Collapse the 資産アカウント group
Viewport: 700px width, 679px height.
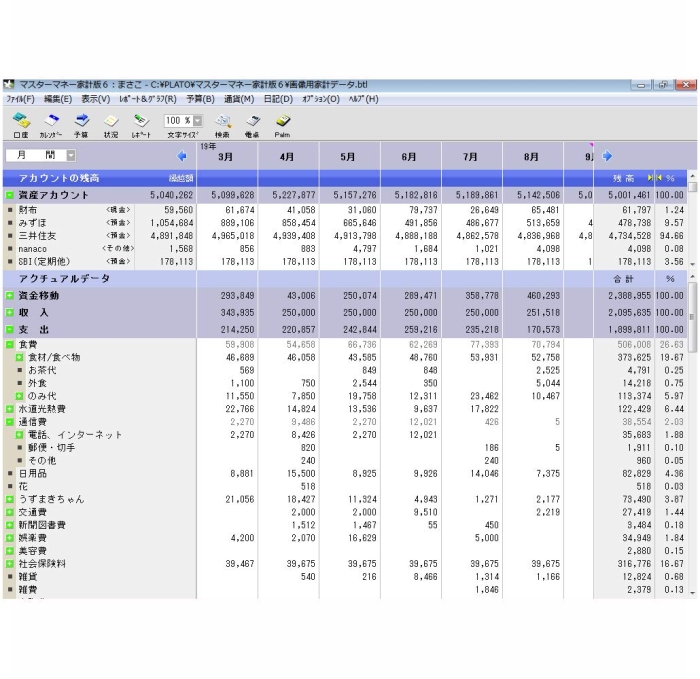coord(9,195)
